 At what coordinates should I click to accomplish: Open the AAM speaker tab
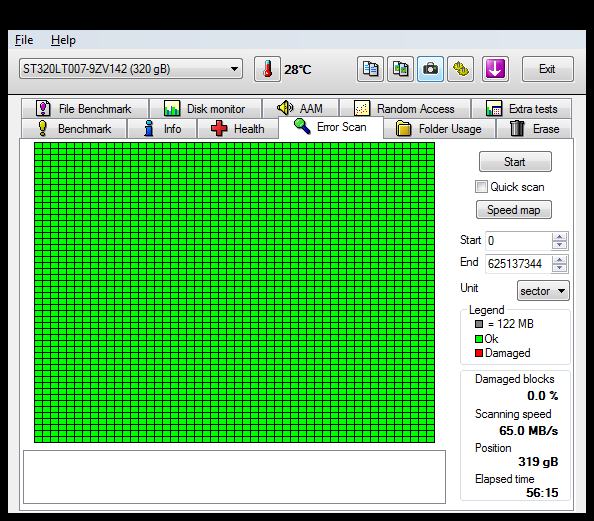(300, 109)
